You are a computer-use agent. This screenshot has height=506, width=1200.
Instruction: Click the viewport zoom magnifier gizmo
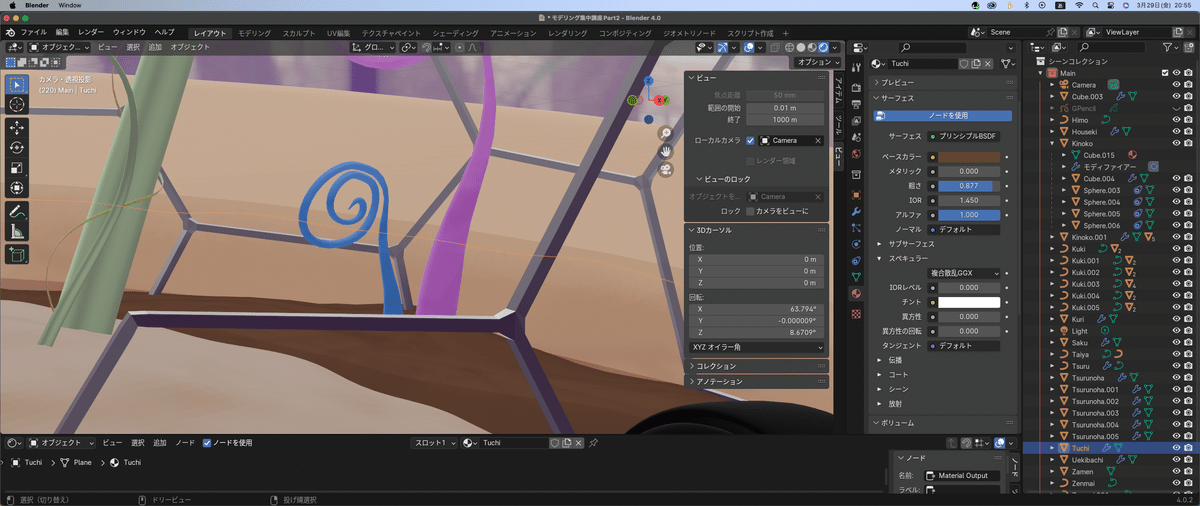click(665, 133)
